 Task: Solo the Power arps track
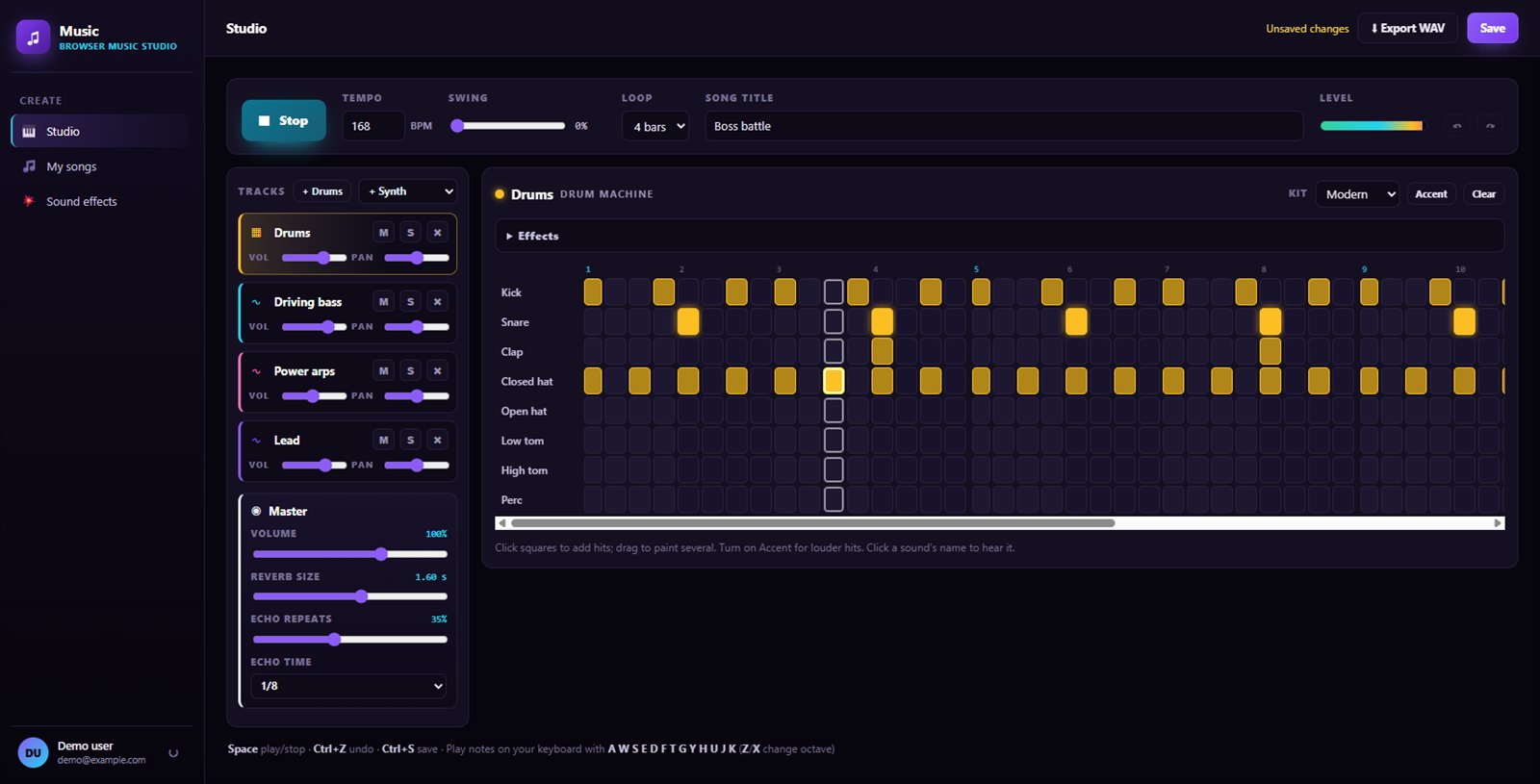[411, 371]
